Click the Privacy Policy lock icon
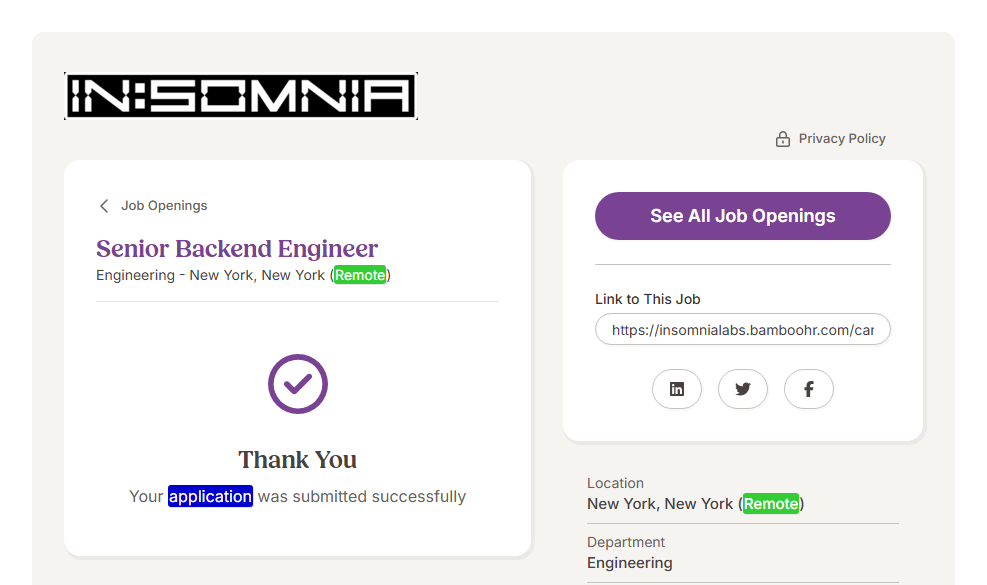 tap(783, 139)
